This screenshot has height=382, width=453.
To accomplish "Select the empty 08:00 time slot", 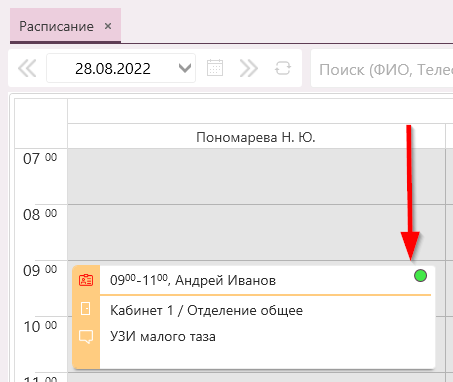I will click(x=256, y=232).
